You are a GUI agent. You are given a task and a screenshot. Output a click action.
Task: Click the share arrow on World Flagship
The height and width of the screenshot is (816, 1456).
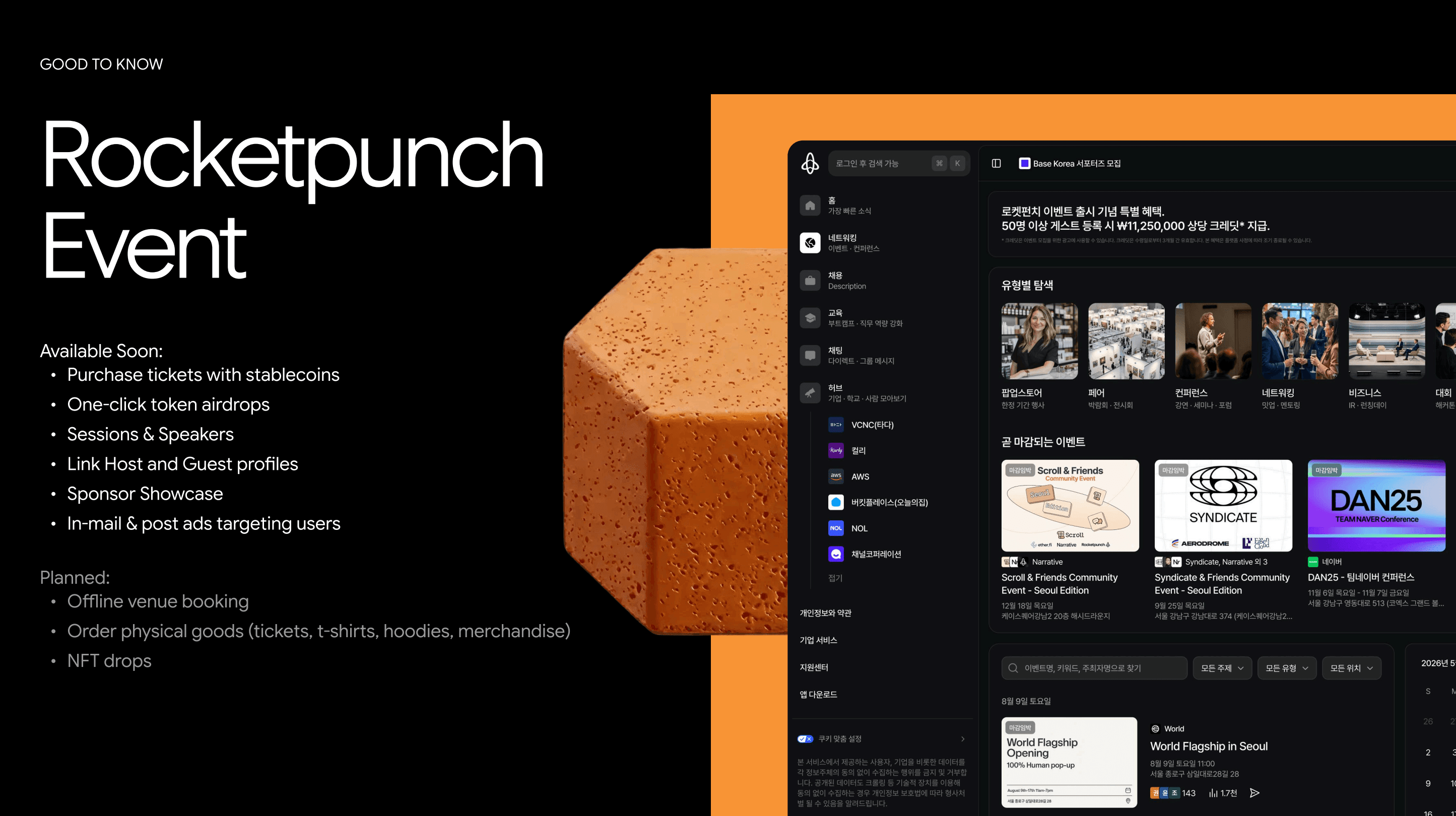coord(1254,793)
